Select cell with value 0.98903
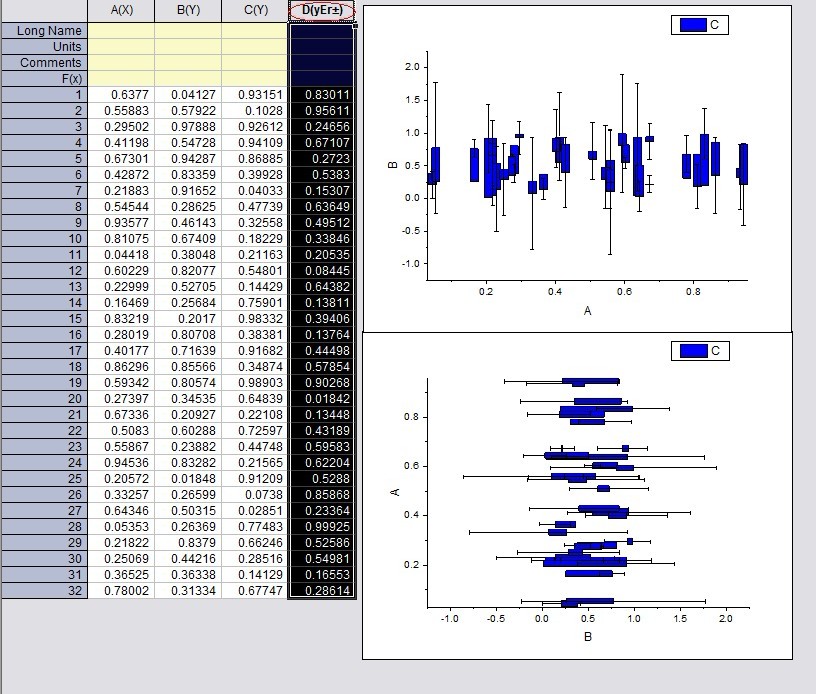Viewport: 816px width, 694px height. [255, 383]
